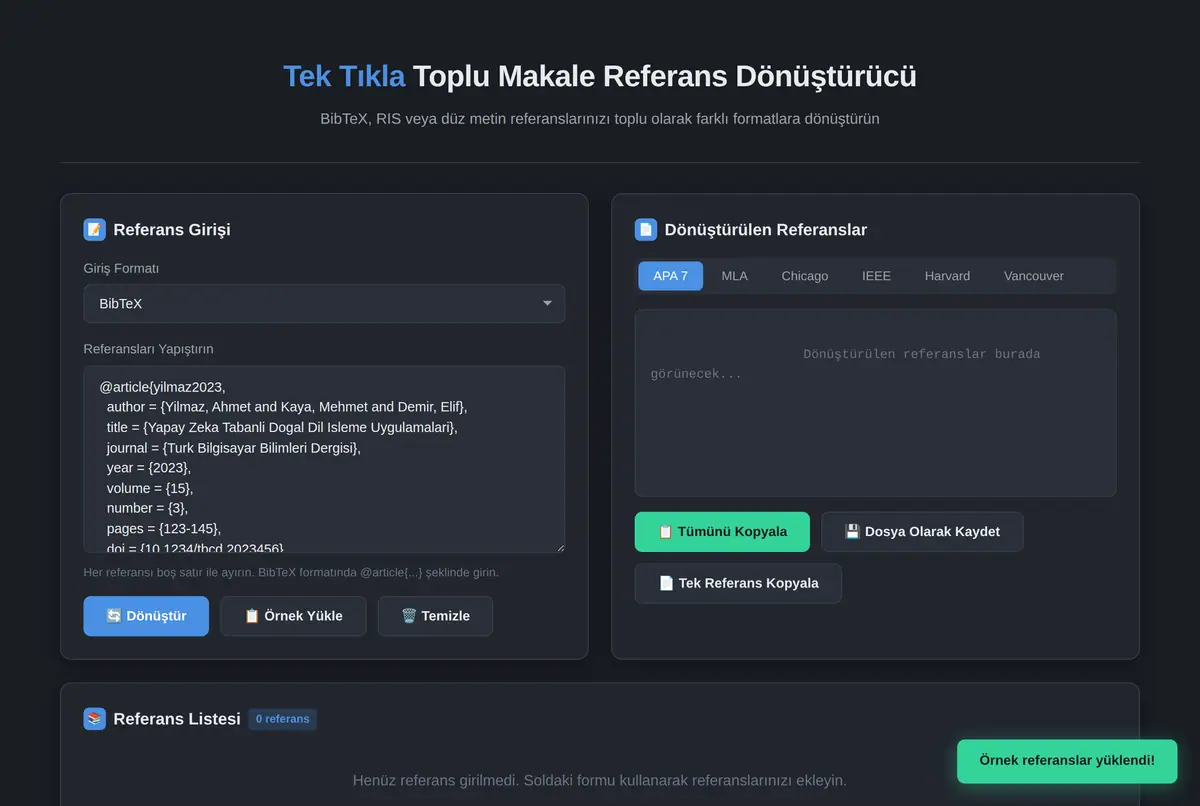Load sample references with Örnek Yükle
This screenshot has height=806, width=1200.
point(293,616)
